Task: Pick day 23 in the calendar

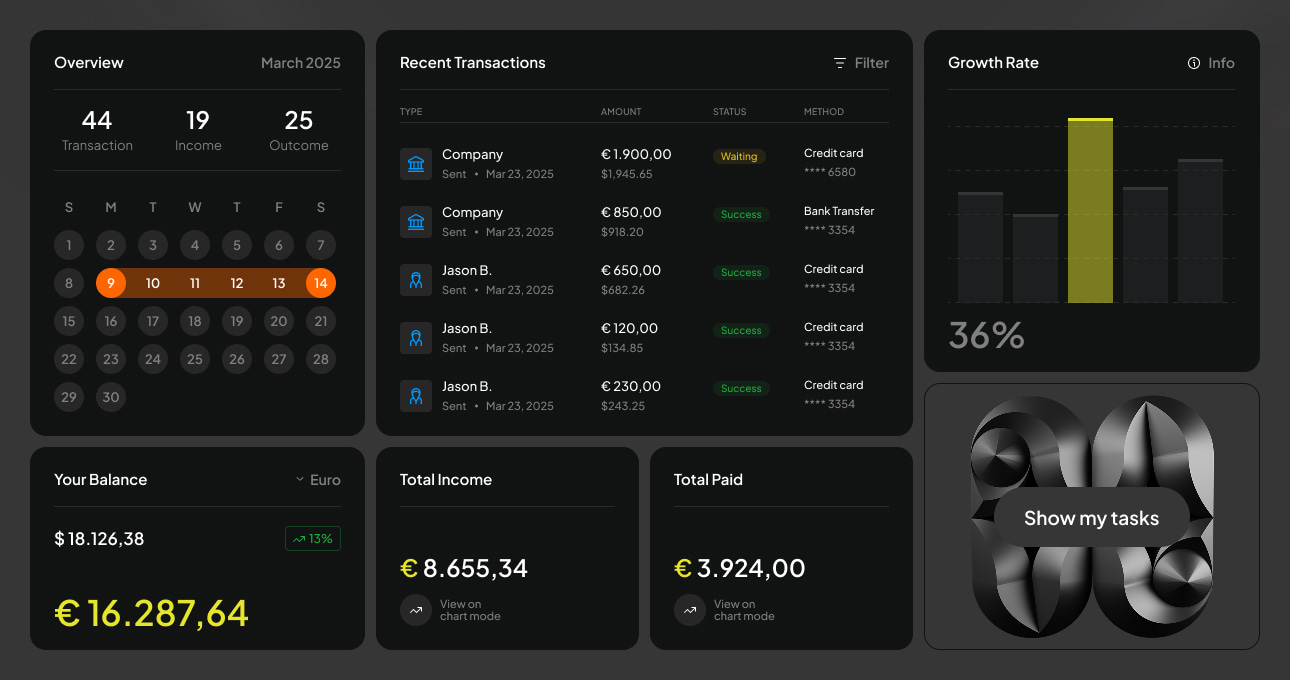Action: coord(111,359)
